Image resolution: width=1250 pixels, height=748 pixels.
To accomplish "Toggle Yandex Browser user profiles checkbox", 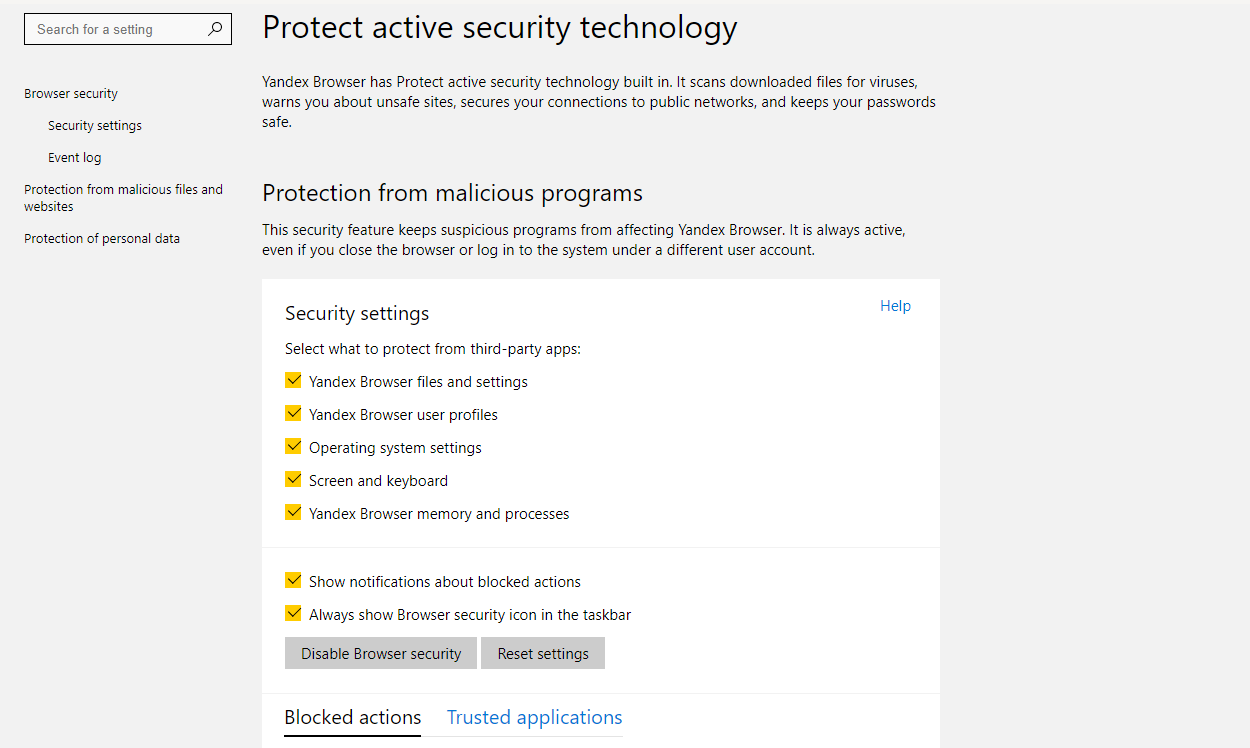I will pyautogui.click(x=293, y=414).
